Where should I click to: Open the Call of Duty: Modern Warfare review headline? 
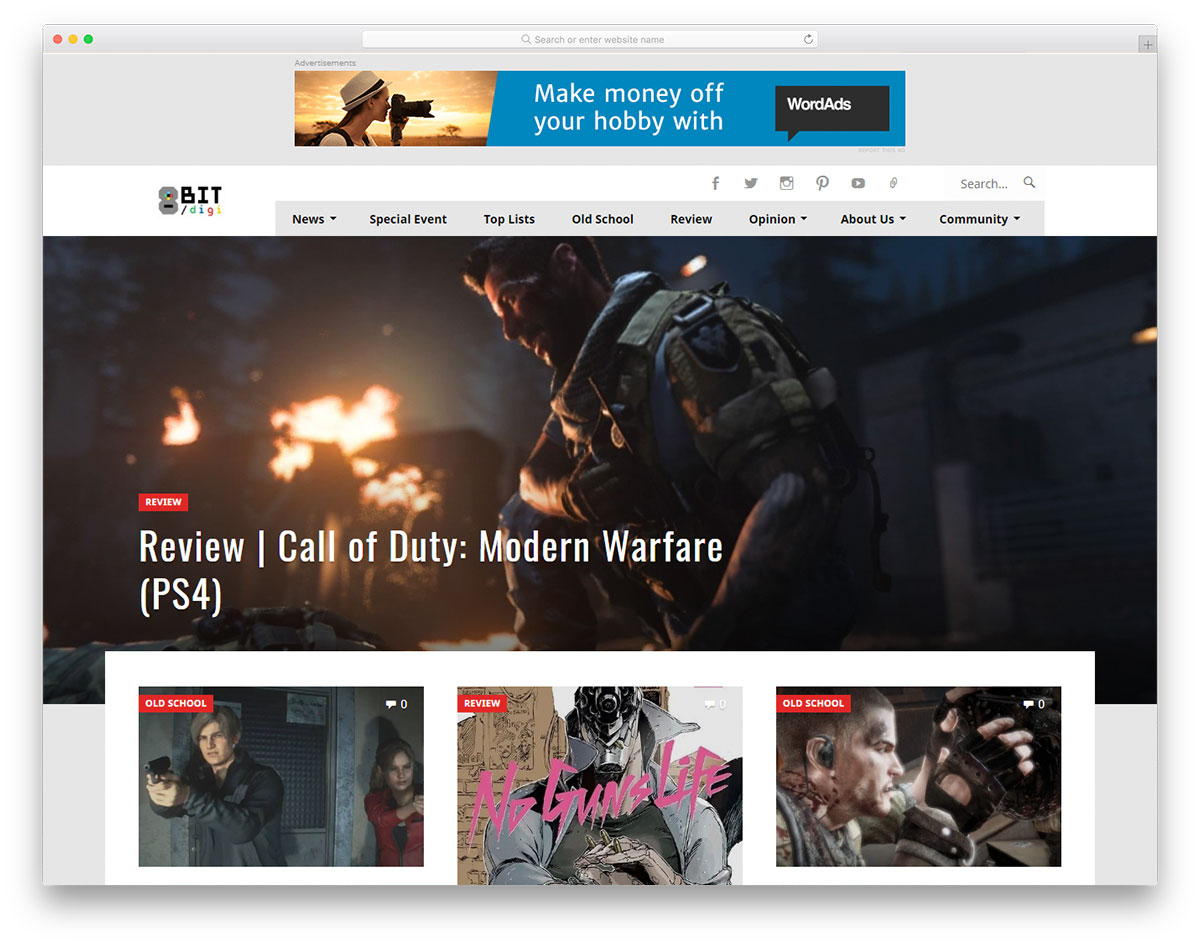431,570
